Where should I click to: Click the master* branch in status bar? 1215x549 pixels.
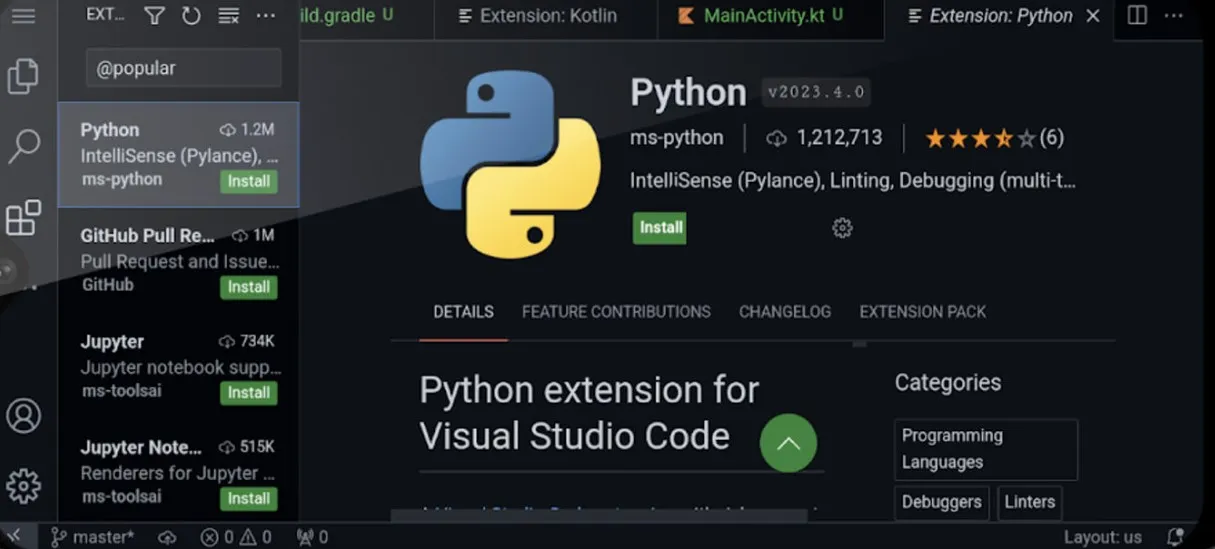pyautogui.click(x=92, y=537)
